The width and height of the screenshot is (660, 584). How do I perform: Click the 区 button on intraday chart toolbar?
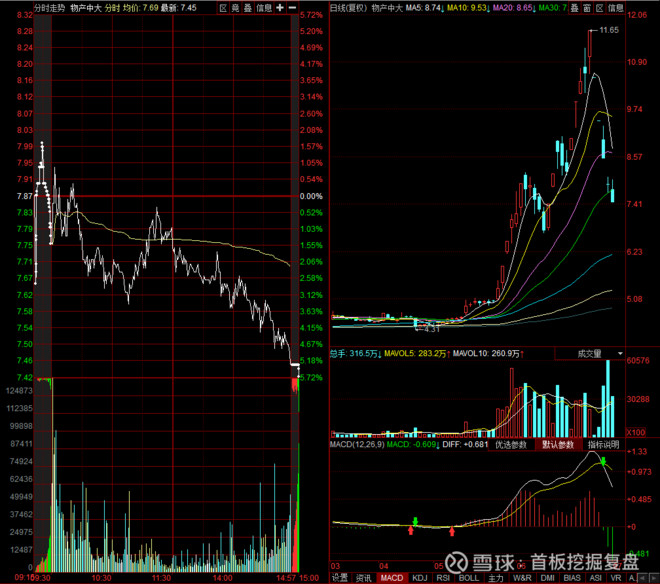point(223,8)
